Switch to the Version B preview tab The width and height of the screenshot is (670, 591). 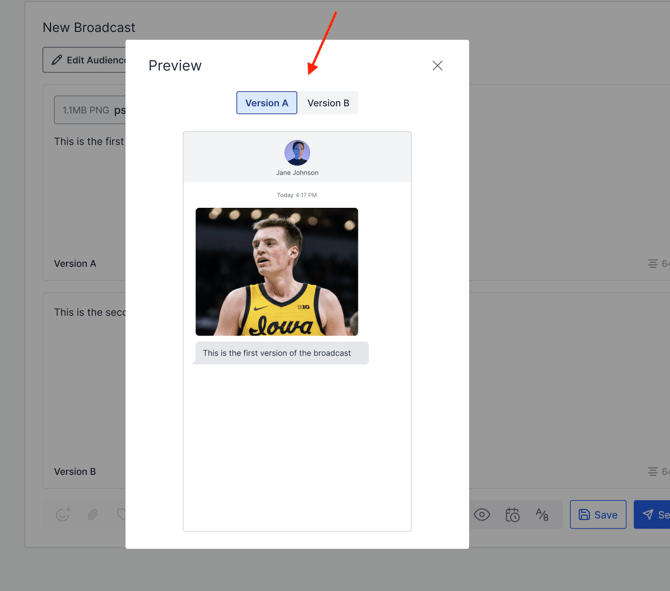[x=328, y=103]
